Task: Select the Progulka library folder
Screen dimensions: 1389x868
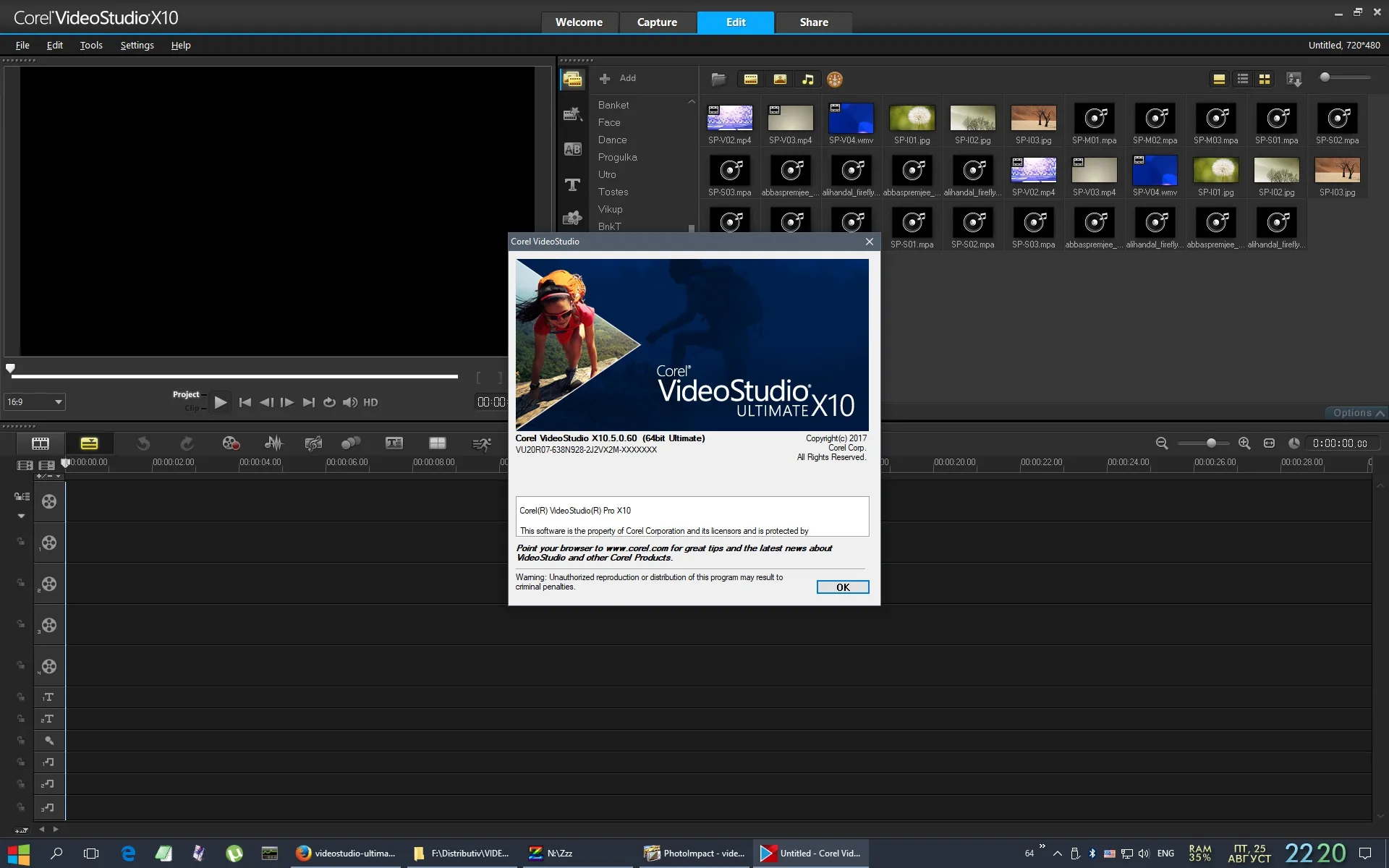Action: [618, 157]
